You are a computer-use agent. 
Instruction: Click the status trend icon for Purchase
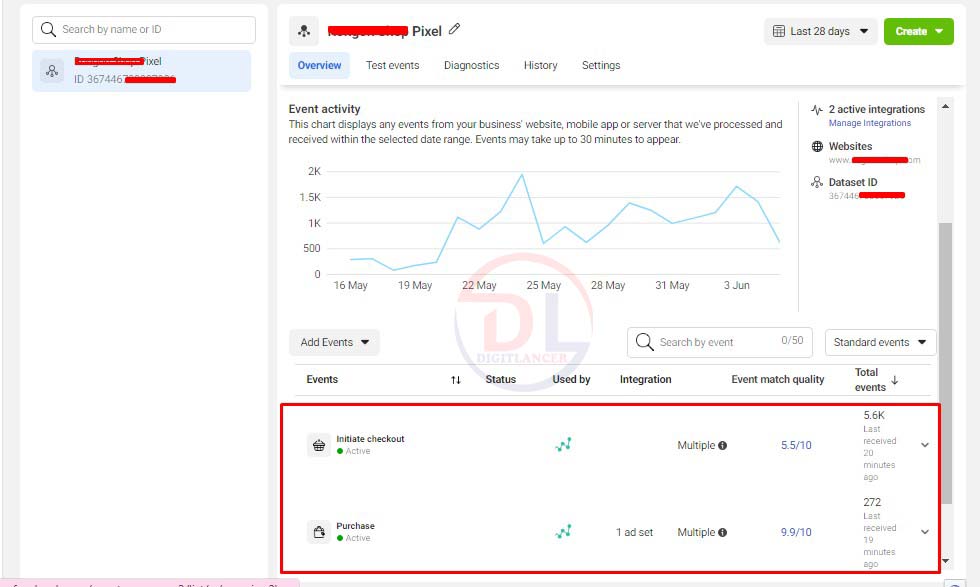563,532
